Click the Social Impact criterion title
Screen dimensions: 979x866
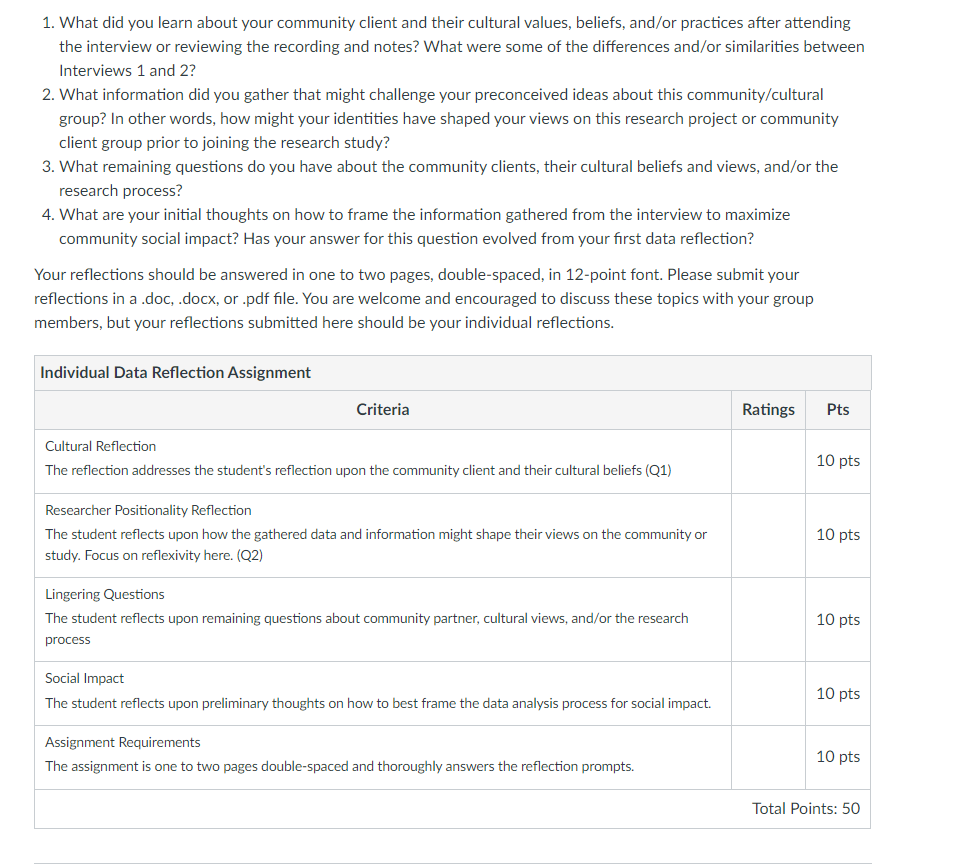pyautogui.click(x=84, y=679)
